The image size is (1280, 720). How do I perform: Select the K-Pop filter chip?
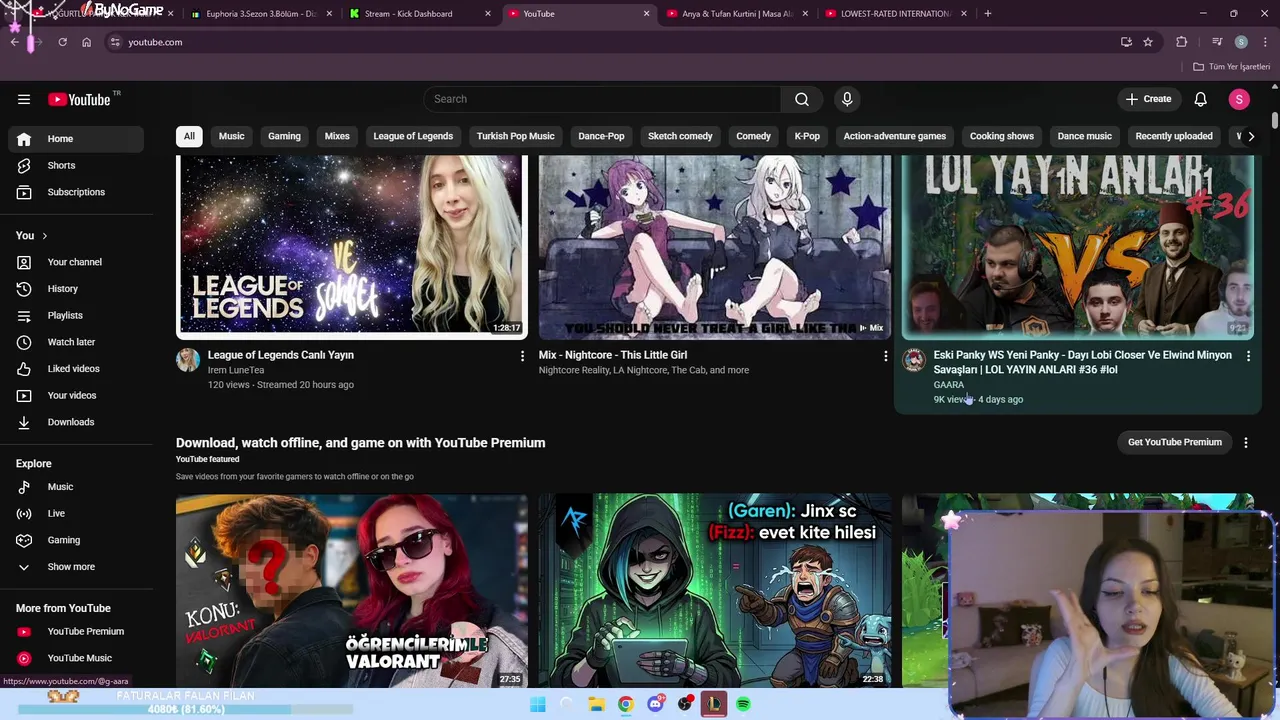[807, 136]
